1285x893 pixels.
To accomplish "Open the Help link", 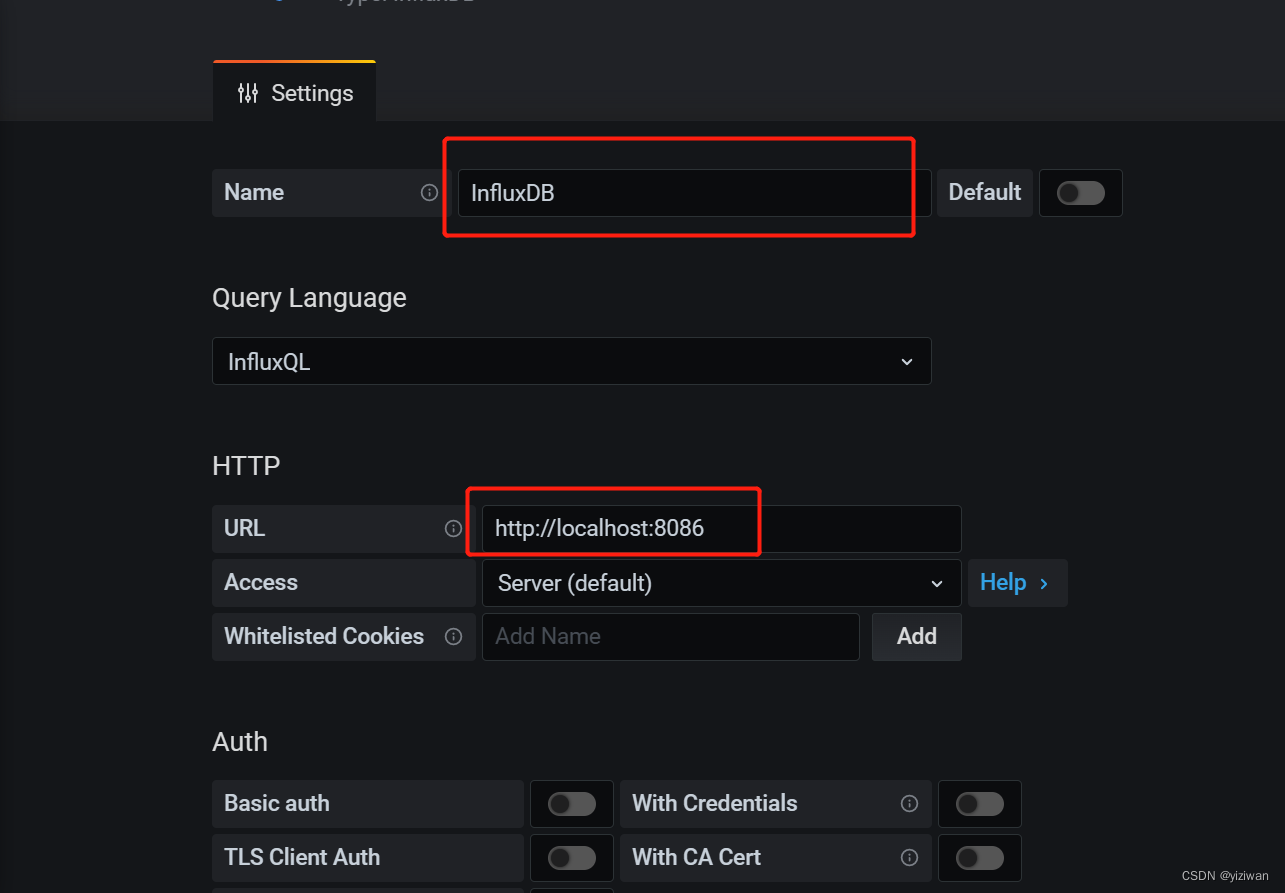I will click(x=1002, y=582).
